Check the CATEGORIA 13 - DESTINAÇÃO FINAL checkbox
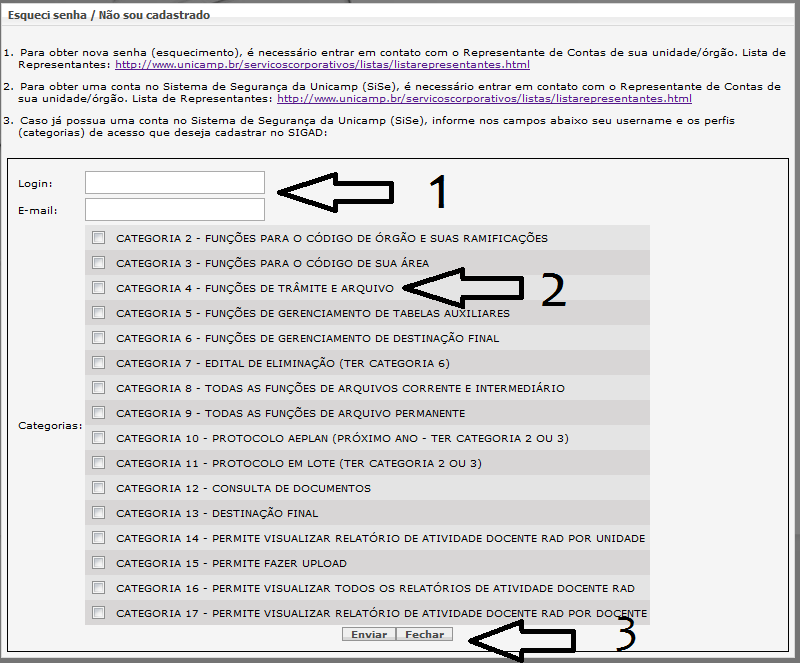Screen dimensions: 800x663 [98, 513]
